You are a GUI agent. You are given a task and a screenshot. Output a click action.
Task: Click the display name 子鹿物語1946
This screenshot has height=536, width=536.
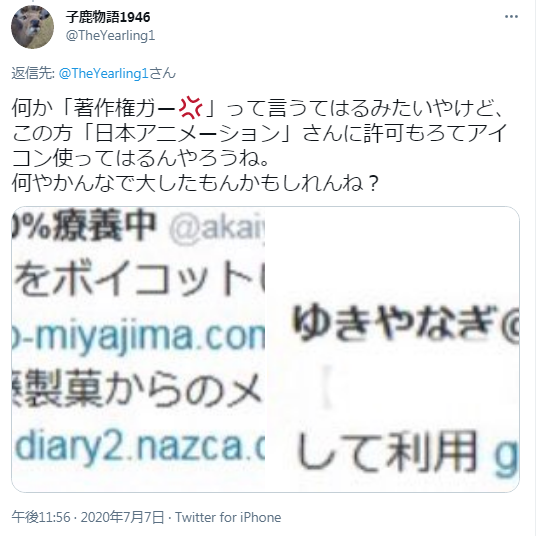point(108,17)
